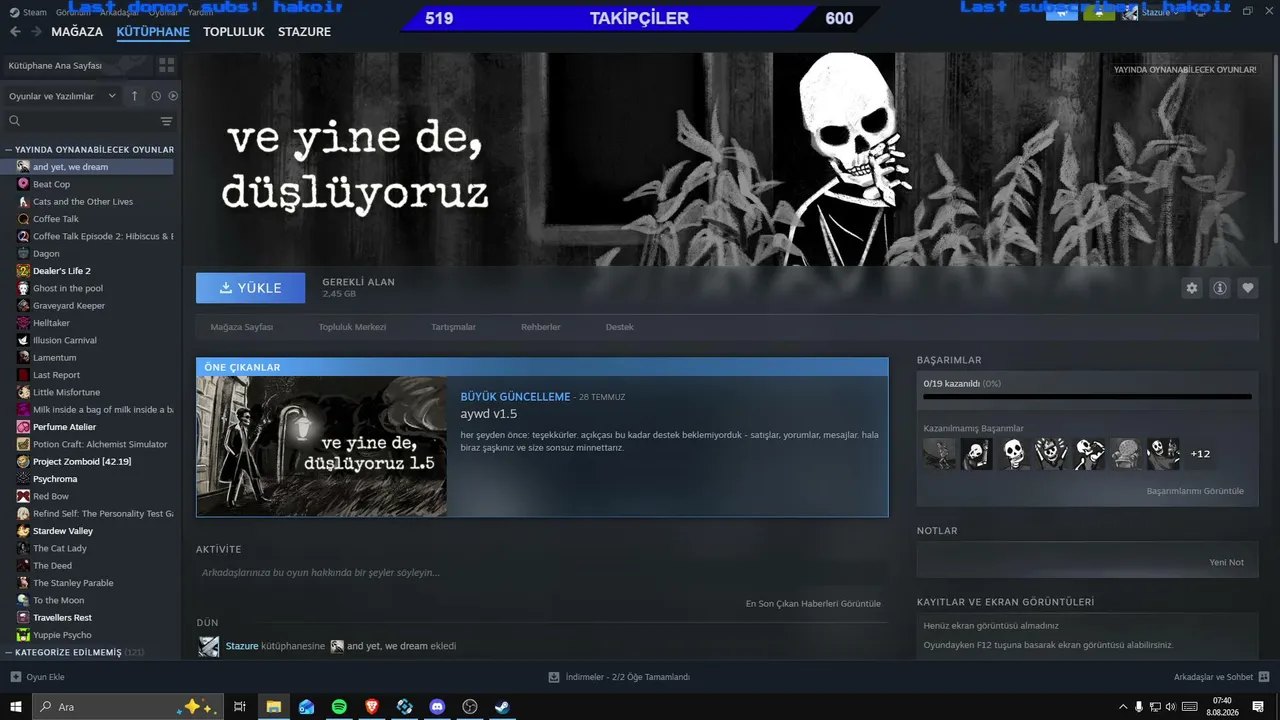The height and width of the screenshot is (720, 1280).
Task: Open game settings gear icon
Action: 1192,288
